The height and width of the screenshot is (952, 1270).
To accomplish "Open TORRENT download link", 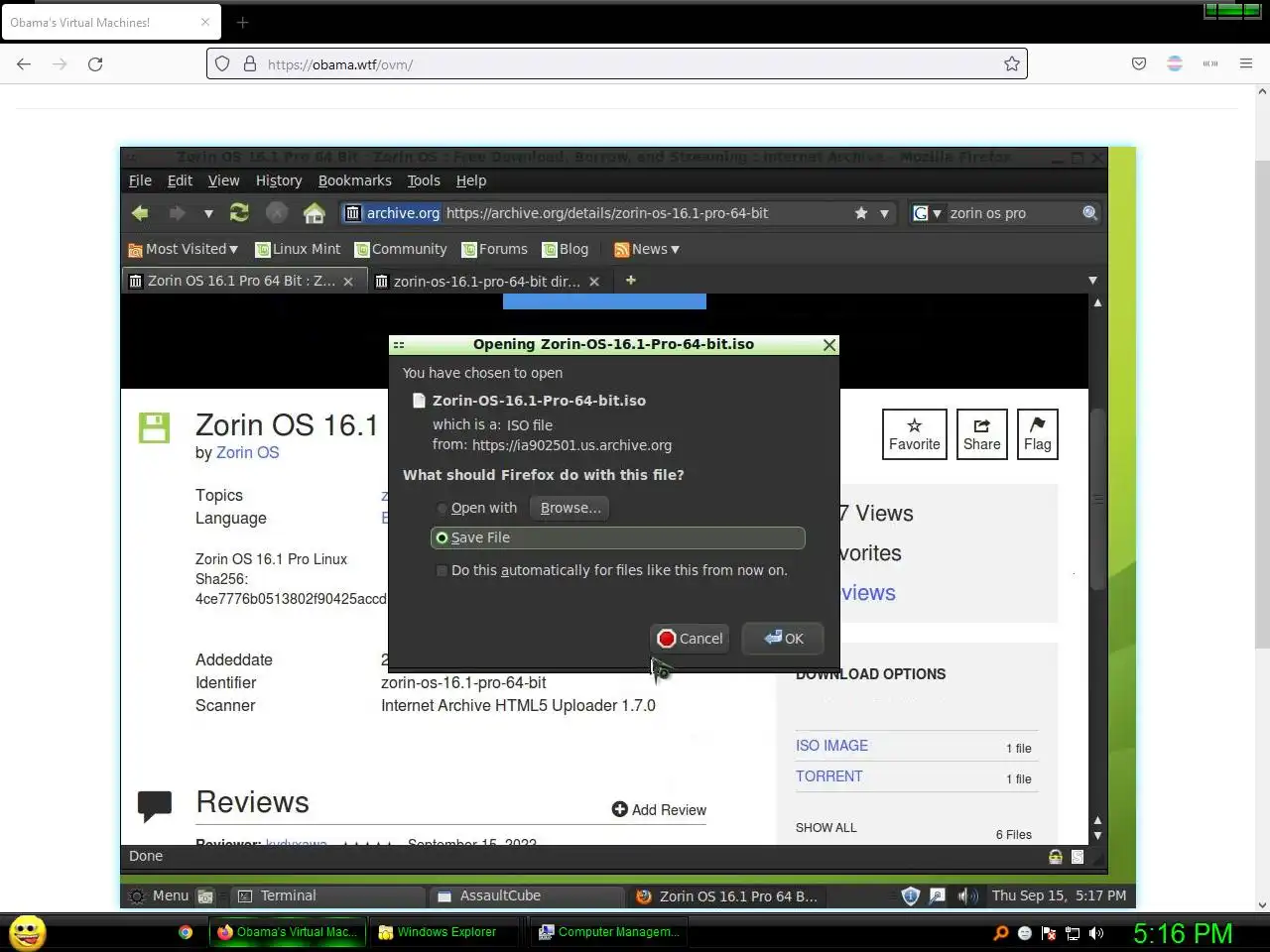I will [828, 776].
